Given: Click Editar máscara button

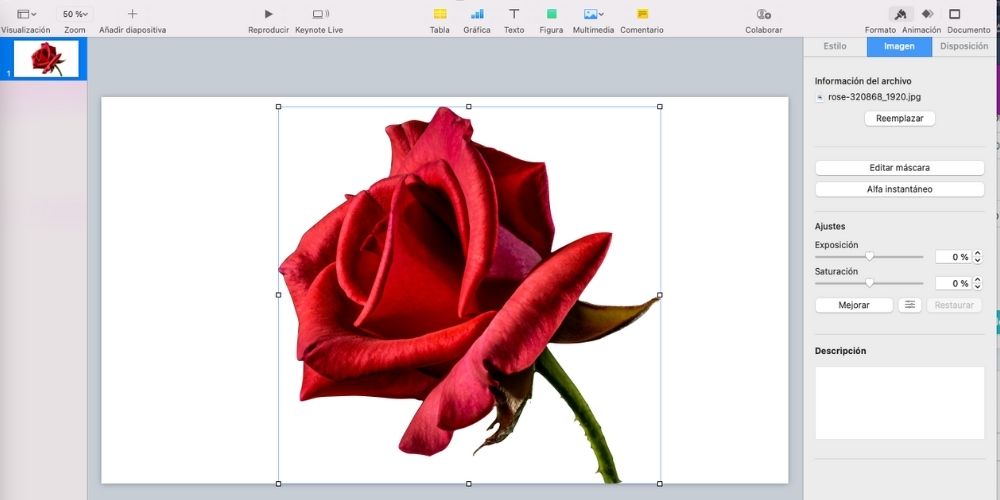Looking at the screenshot, I should (900, 168).
